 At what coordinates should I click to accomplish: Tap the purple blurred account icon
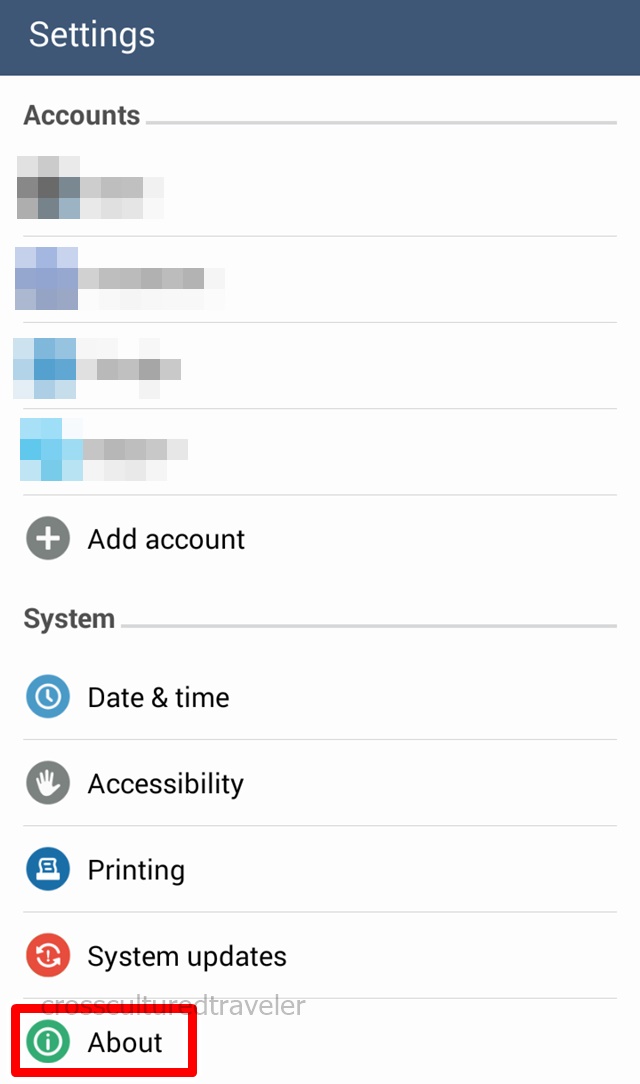tap(47, 278)
